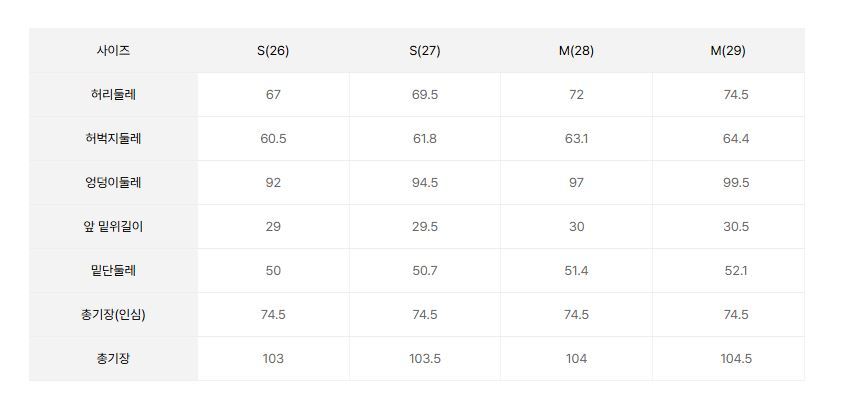The height and width of the screenshot is (411, 849).
Task: Select the 엉덩이둘레 row label
Action: 113,183
